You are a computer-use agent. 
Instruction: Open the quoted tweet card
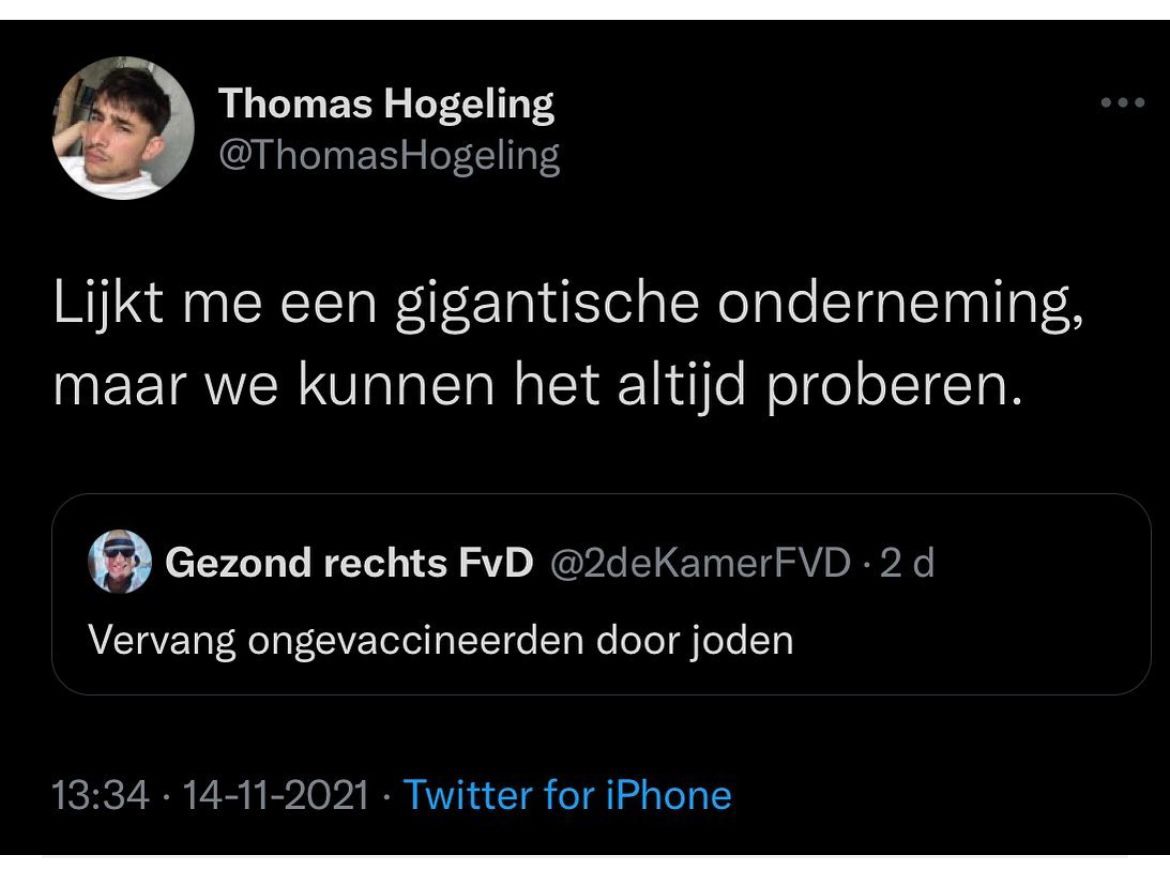(601, 594)
